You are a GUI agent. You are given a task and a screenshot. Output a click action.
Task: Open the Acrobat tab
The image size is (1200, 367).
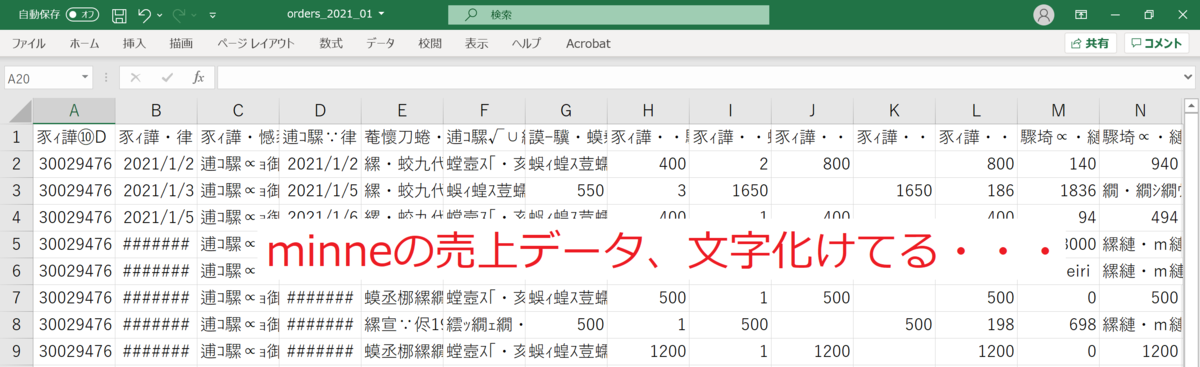[588, 44]
